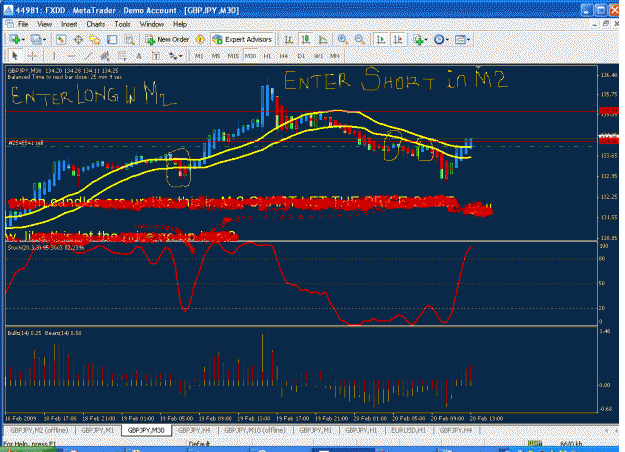Set timeframe to M5
Screen dimensions: 625x452
pos(216,56)
